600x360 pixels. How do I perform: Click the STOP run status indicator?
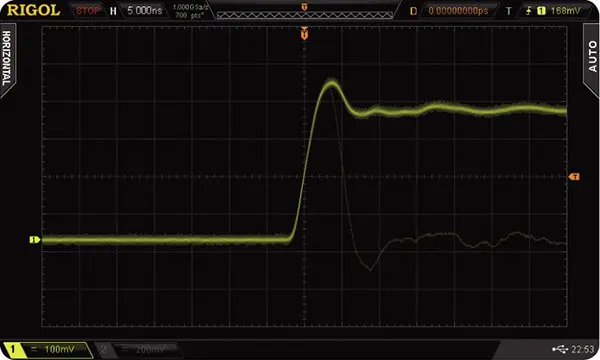87,11
